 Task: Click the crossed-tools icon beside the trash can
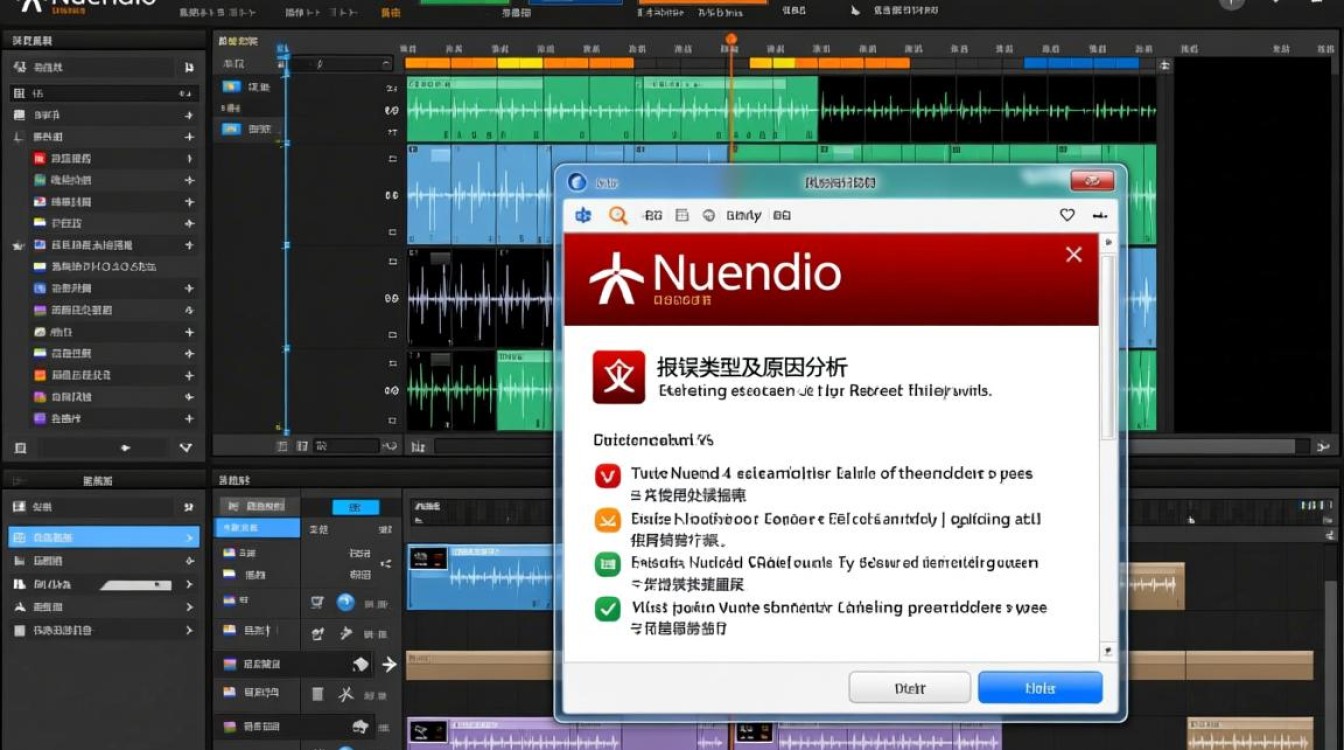click(346, 693)
